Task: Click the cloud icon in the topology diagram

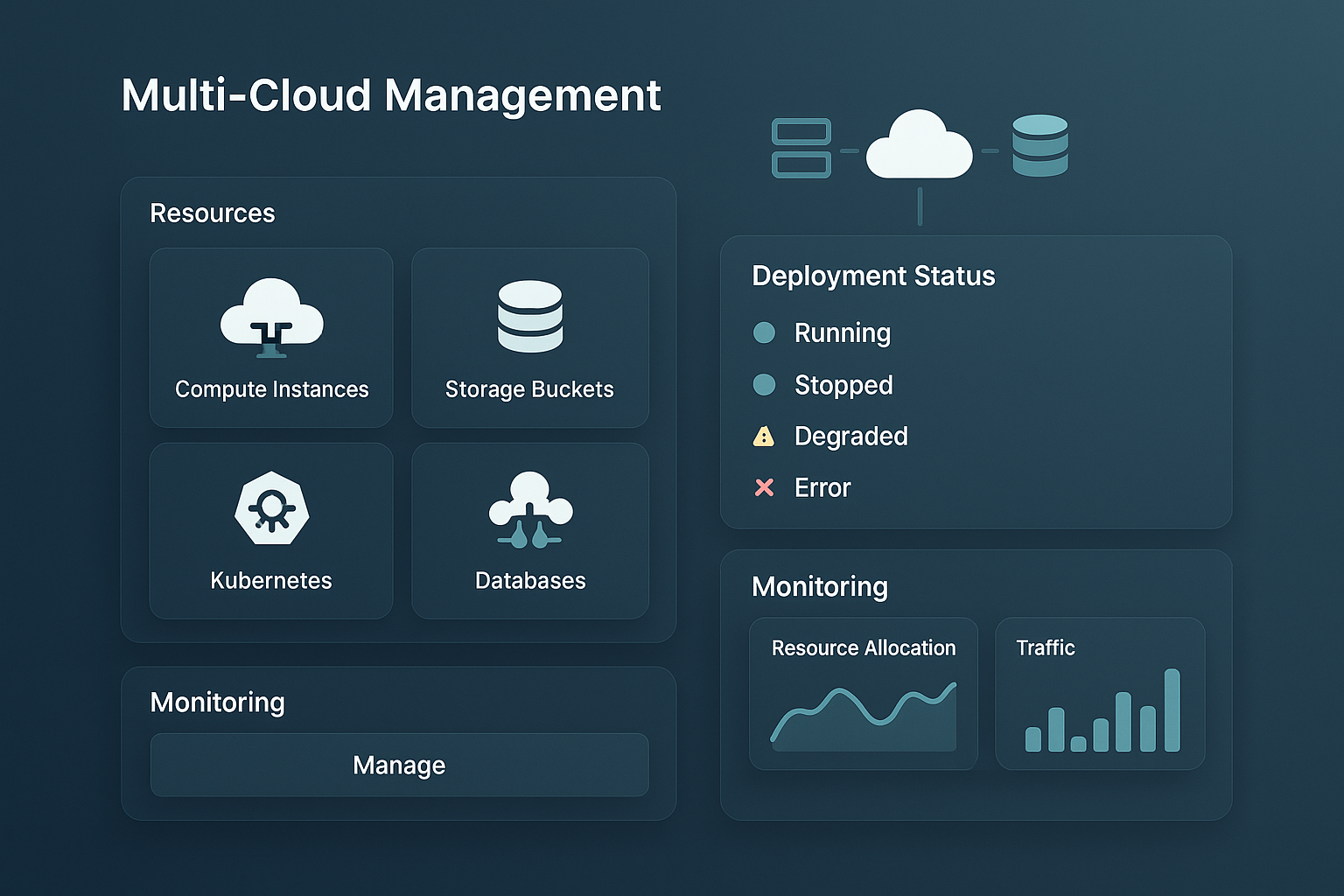Action: (x=919, y=147)
